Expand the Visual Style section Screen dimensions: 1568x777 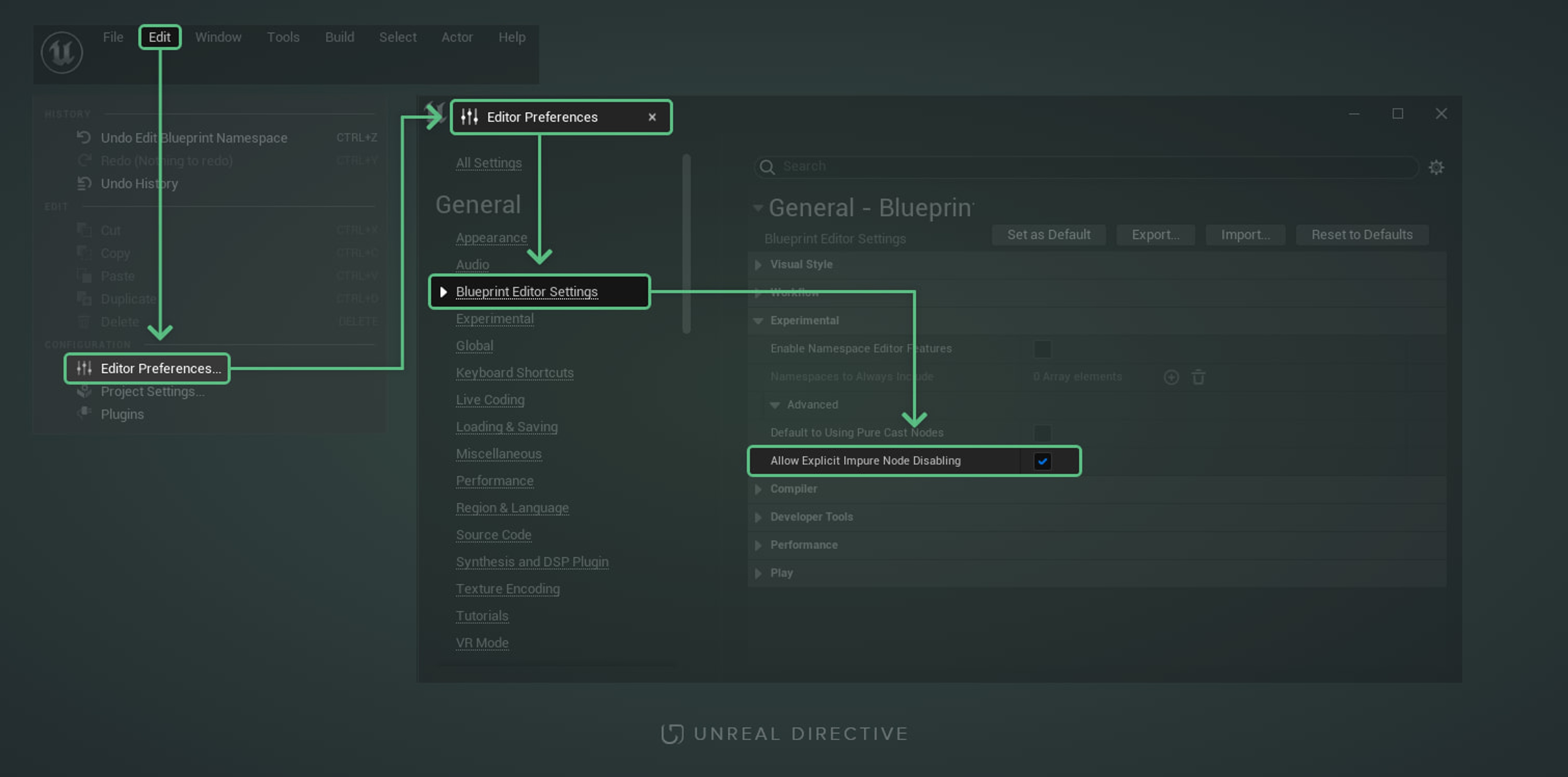click(x=758, y=264)
